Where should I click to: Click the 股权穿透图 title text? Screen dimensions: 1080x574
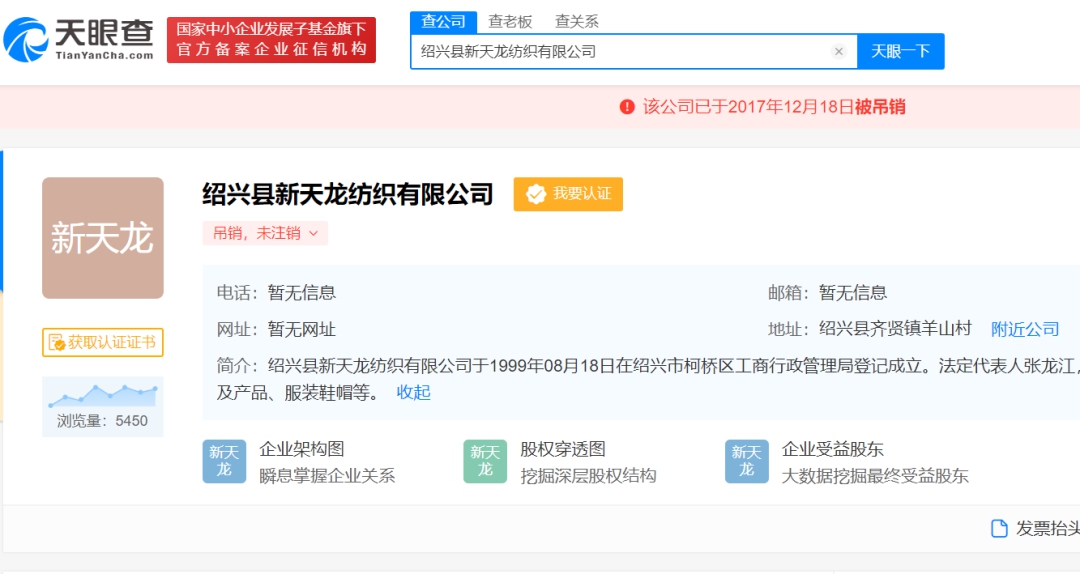tap(563, 449)
